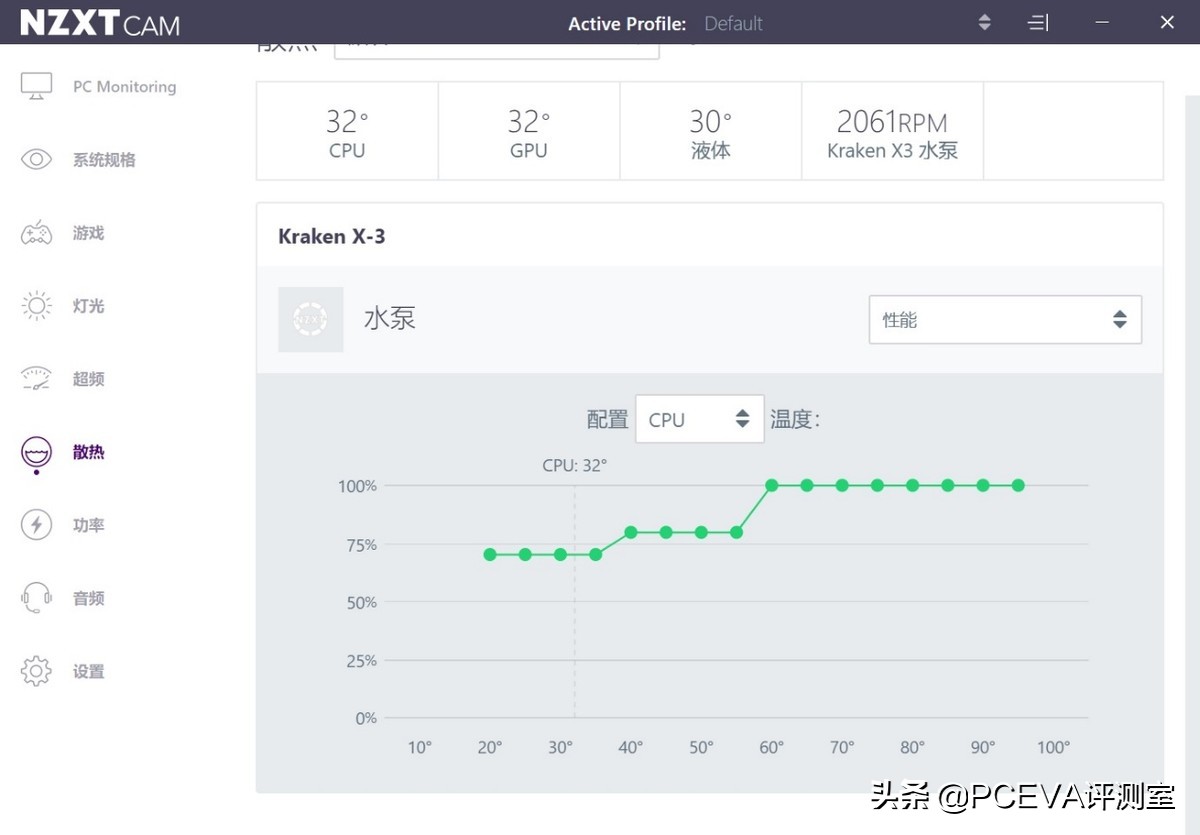Expand the 性能 pump mode dropdown
Viewport: 1200px width, 835px height.
click(1005, 320)
